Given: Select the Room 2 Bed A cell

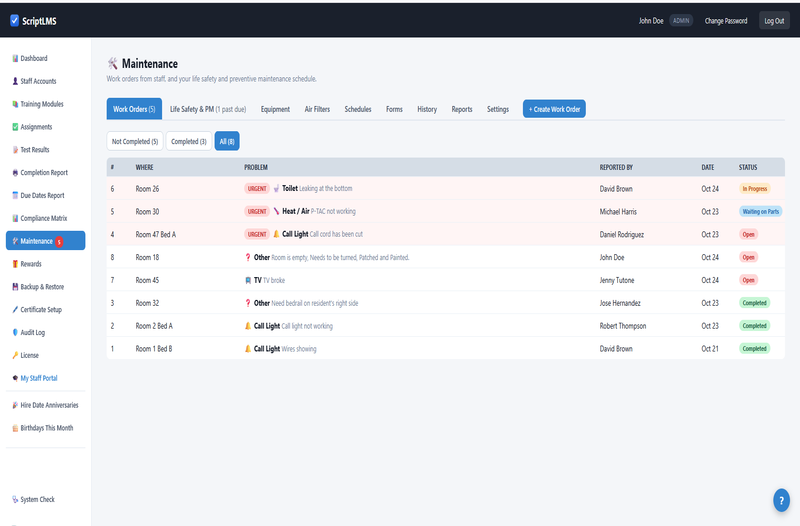Looking at the screenshot, I should point(154,326).
